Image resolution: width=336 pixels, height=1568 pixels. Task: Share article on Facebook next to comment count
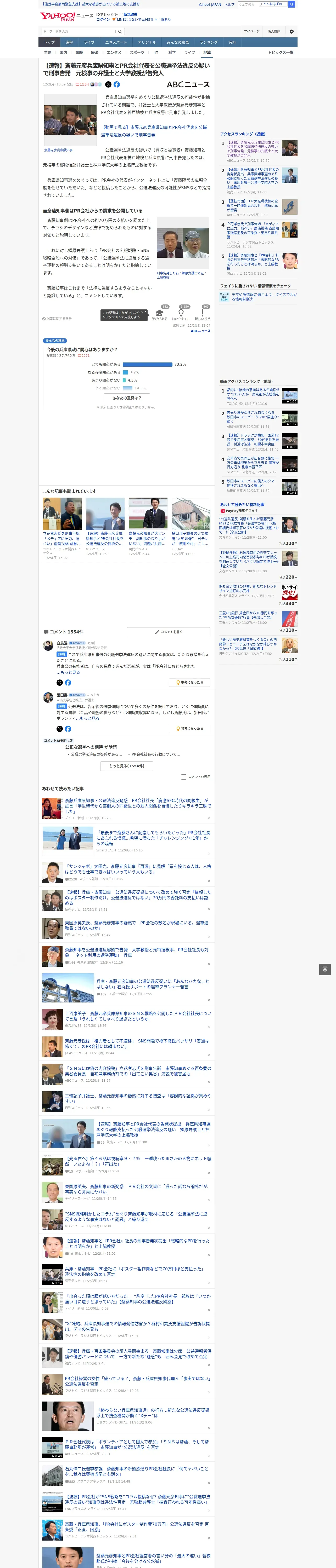click(116, 85)
